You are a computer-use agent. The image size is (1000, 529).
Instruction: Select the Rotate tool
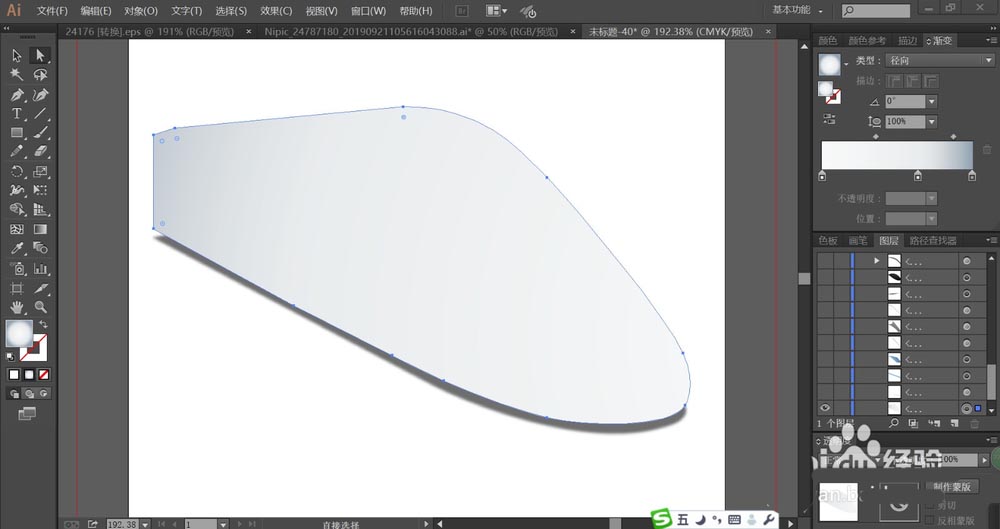click(x=17, y=172)
